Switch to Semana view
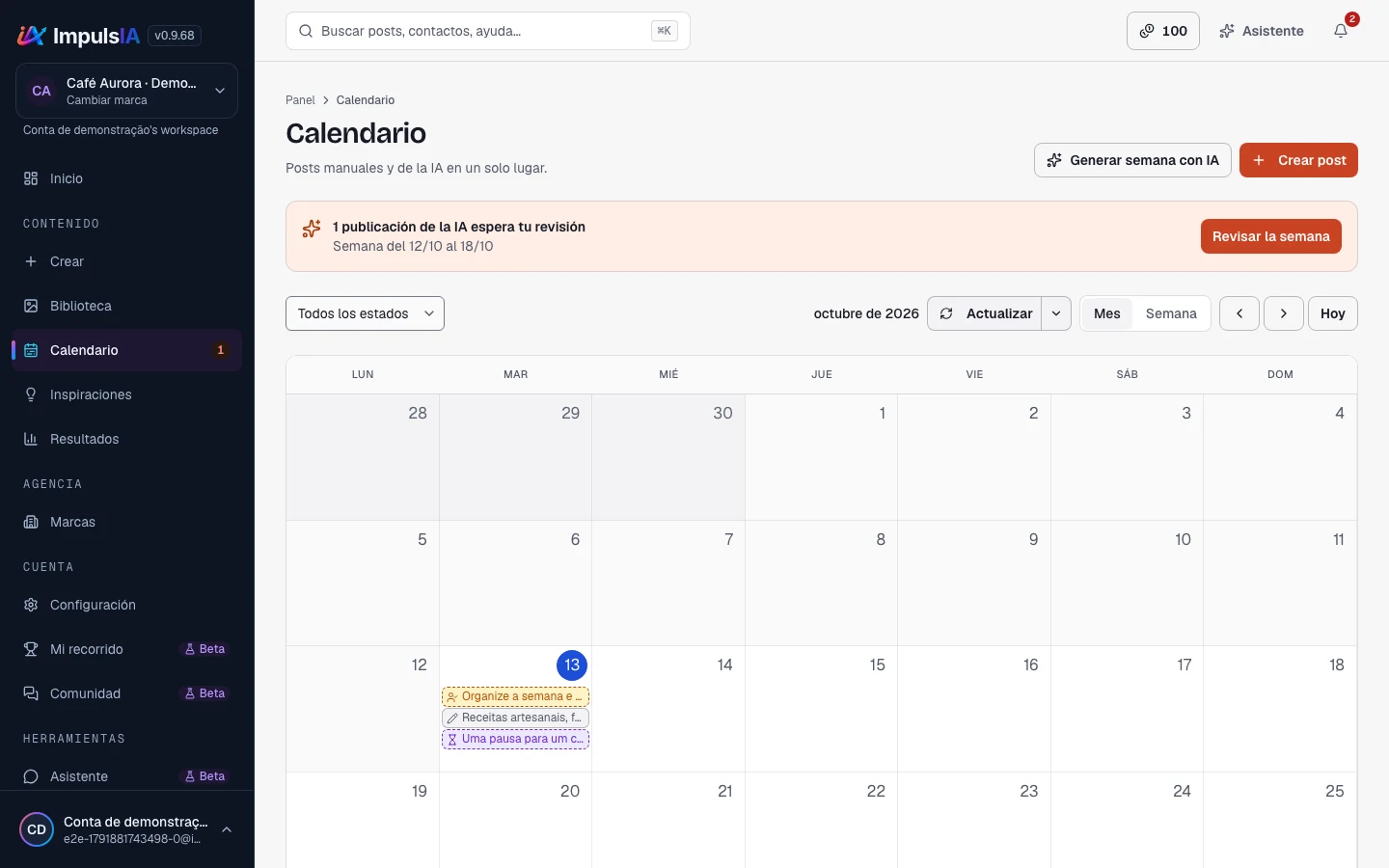This screenshot has height=868, width=1389. click(1171, 313)
